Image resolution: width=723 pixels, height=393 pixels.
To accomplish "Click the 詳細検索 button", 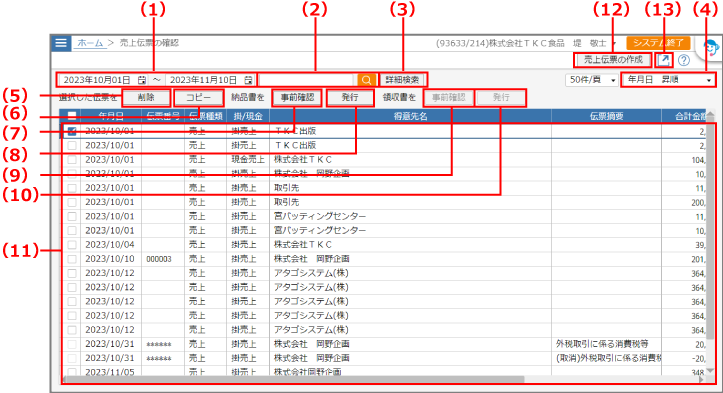I will [403, 80].
